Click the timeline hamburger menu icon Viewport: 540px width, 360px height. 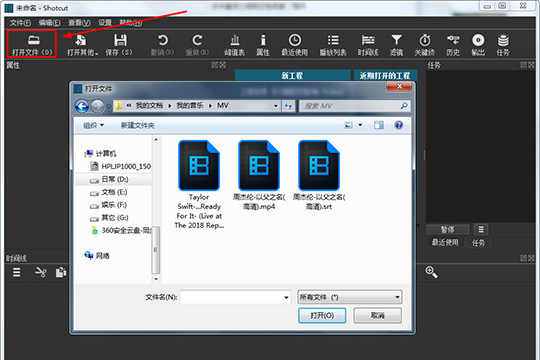17,272
